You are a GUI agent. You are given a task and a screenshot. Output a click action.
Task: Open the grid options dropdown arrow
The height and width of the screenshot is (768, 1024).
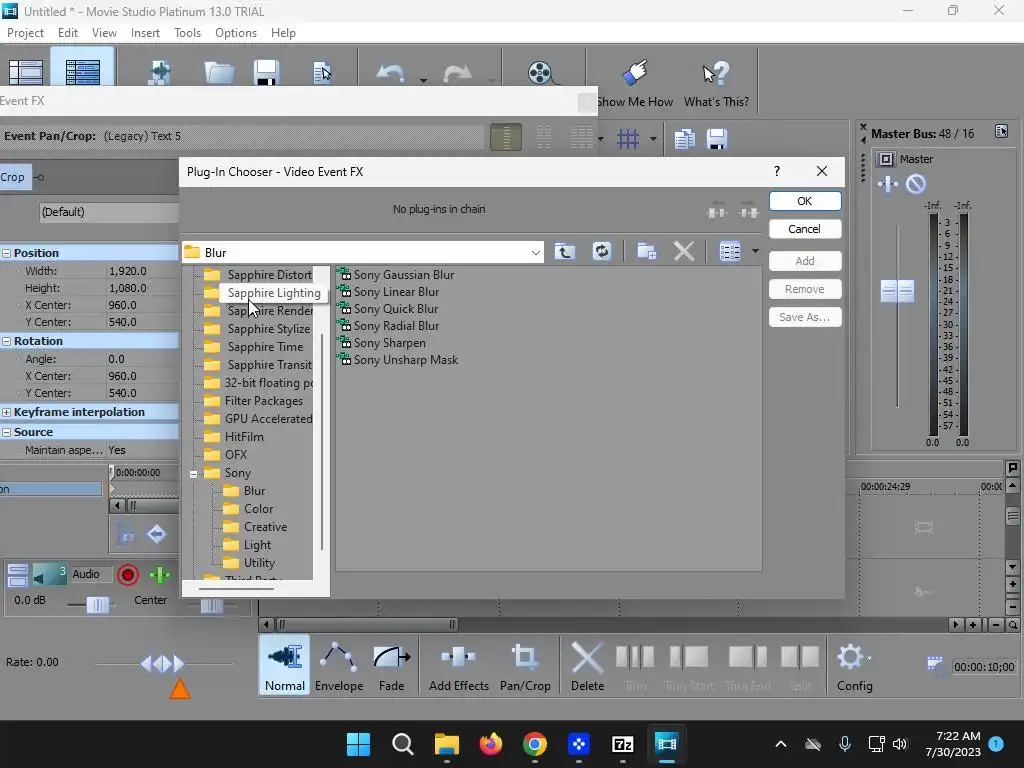tap(652, 138)
